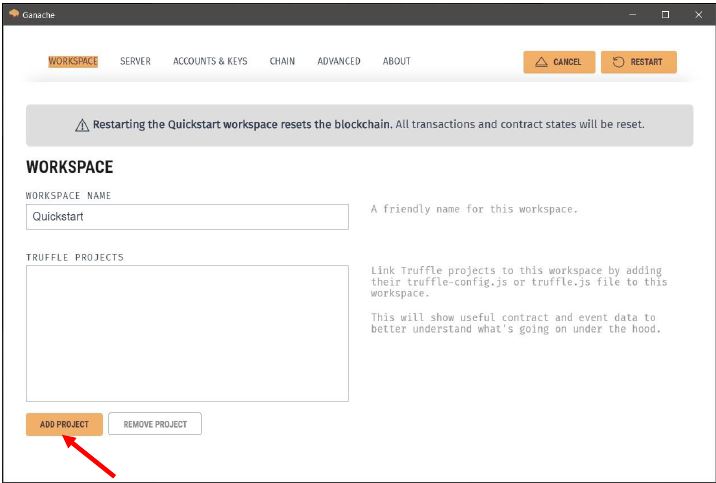Click the warning triangle in the gray banner
Screen dimensions: 716x483
pyautogui.click(x=82, y=125)
